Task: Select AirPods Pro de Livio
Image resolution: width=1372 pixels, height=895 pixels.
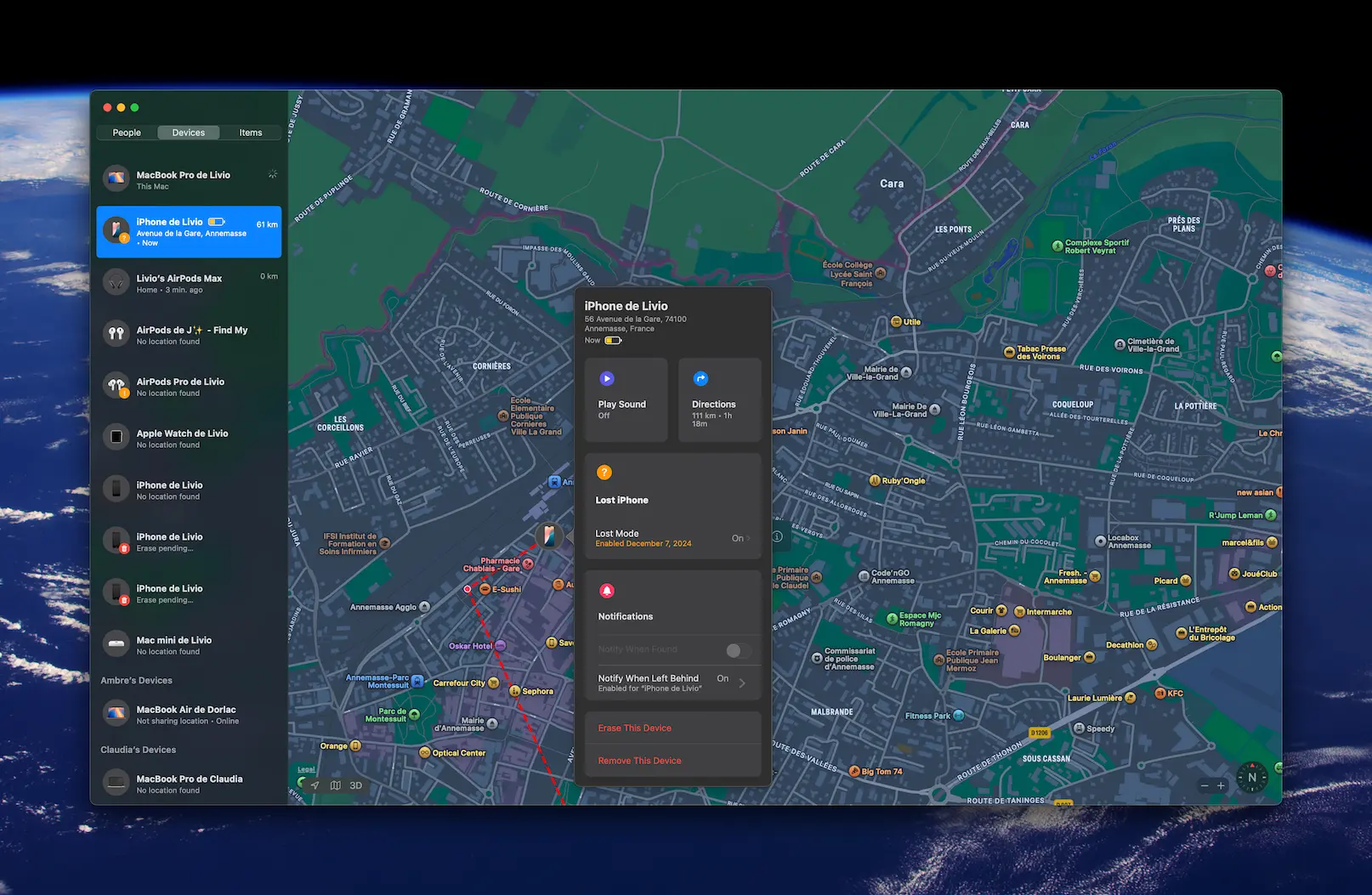Action: pyautogui.click(x=189, y=387)
